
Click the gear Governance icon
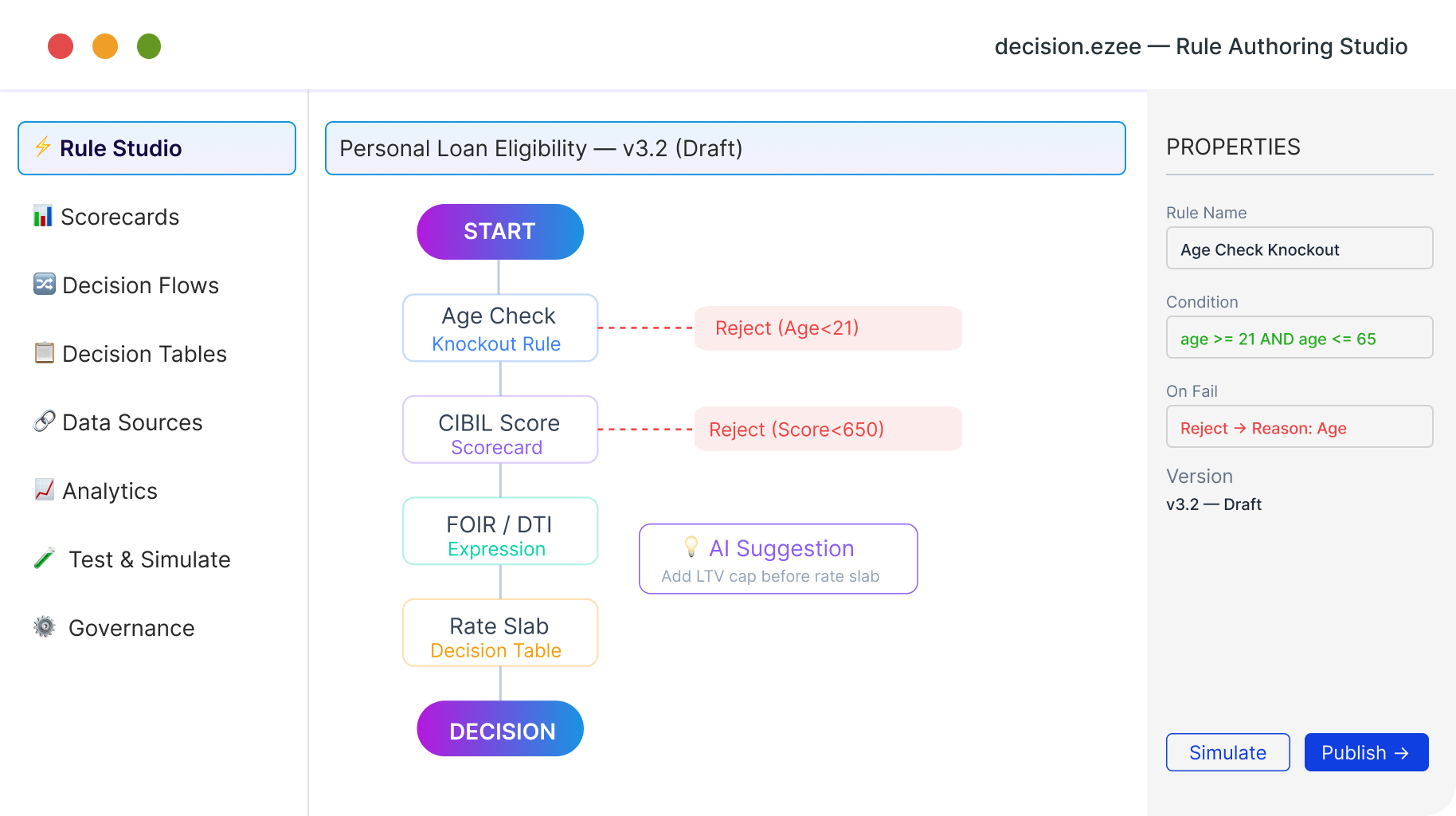point(45,627)
